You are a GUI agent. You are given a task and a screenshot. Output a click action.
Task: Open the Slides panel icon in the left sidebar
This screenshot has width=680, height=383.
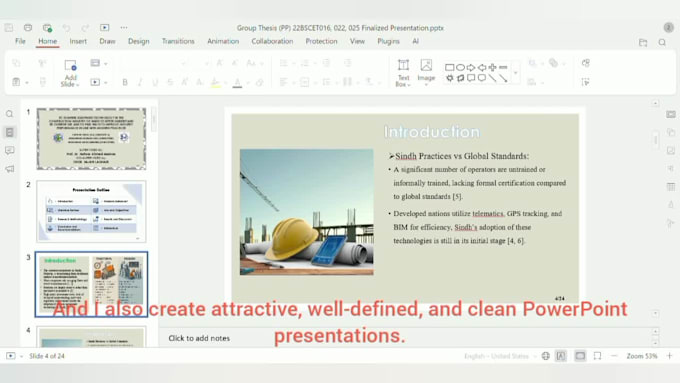10,132
